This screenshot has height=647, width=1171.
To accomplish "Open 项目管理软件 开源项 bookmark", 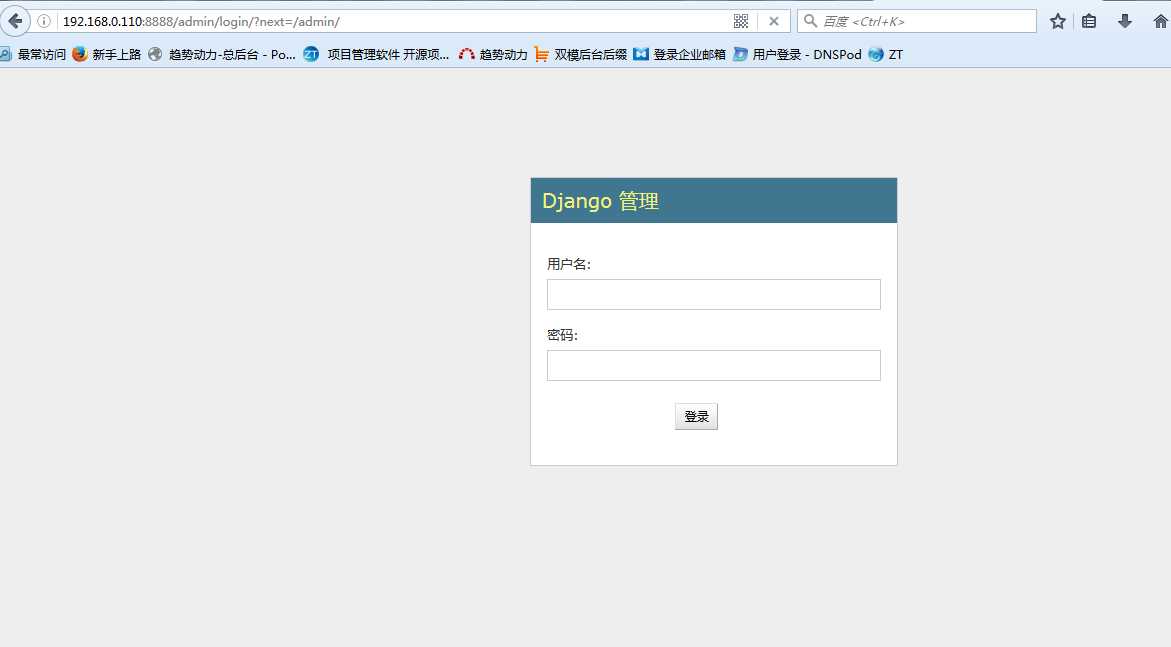I will pos(376,54).
